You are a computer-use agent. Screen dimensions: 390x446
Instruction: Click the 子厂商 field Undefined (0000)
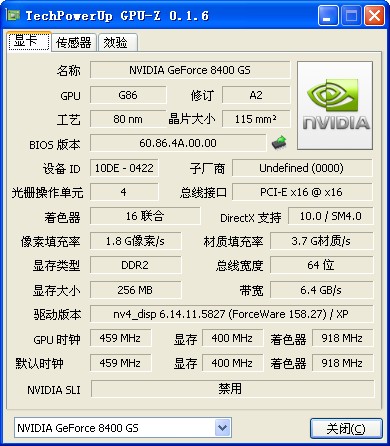click(x=302, y=168)
